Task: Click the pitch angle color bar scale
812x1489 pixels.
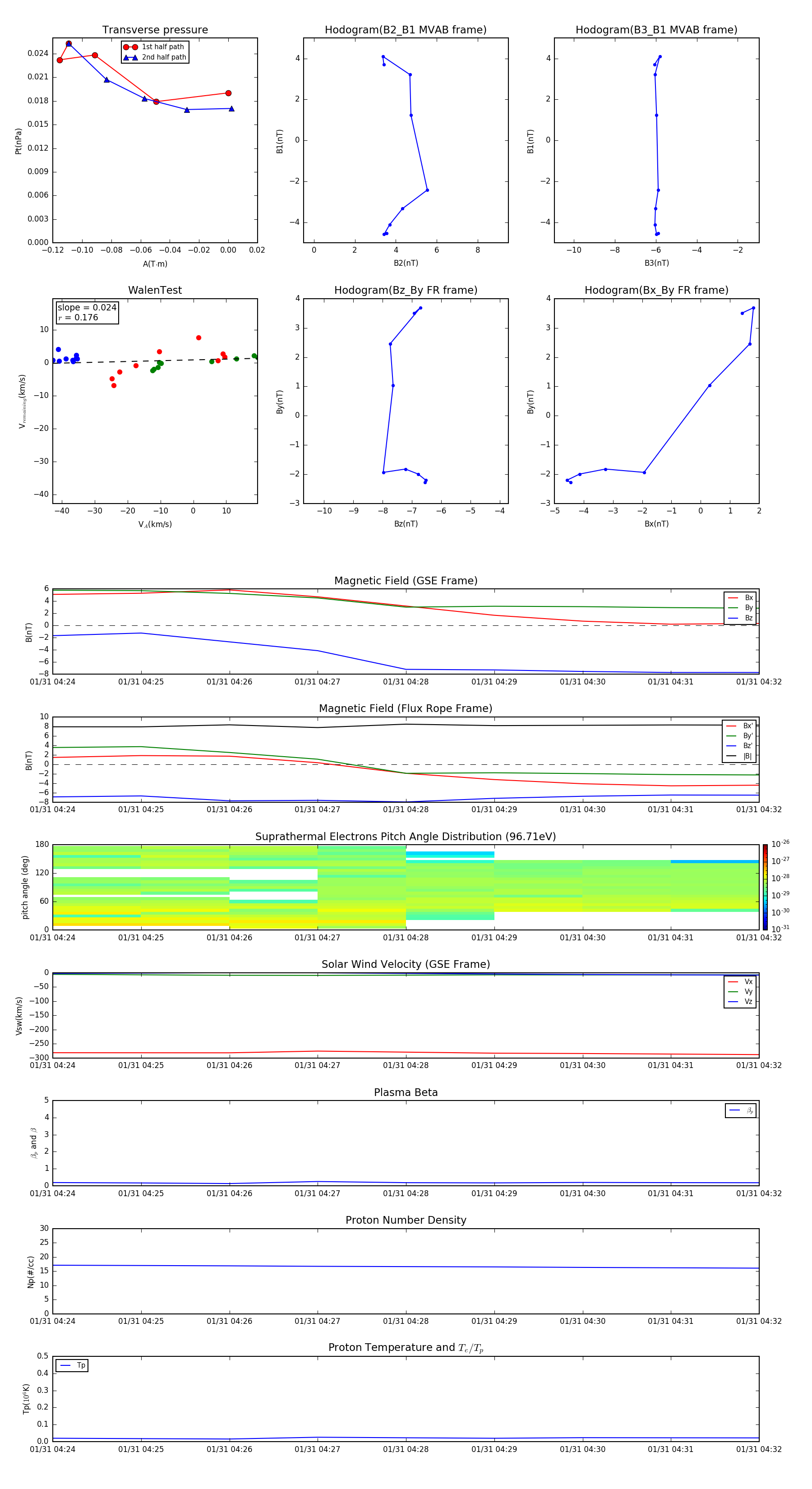Action: (765, 887)
